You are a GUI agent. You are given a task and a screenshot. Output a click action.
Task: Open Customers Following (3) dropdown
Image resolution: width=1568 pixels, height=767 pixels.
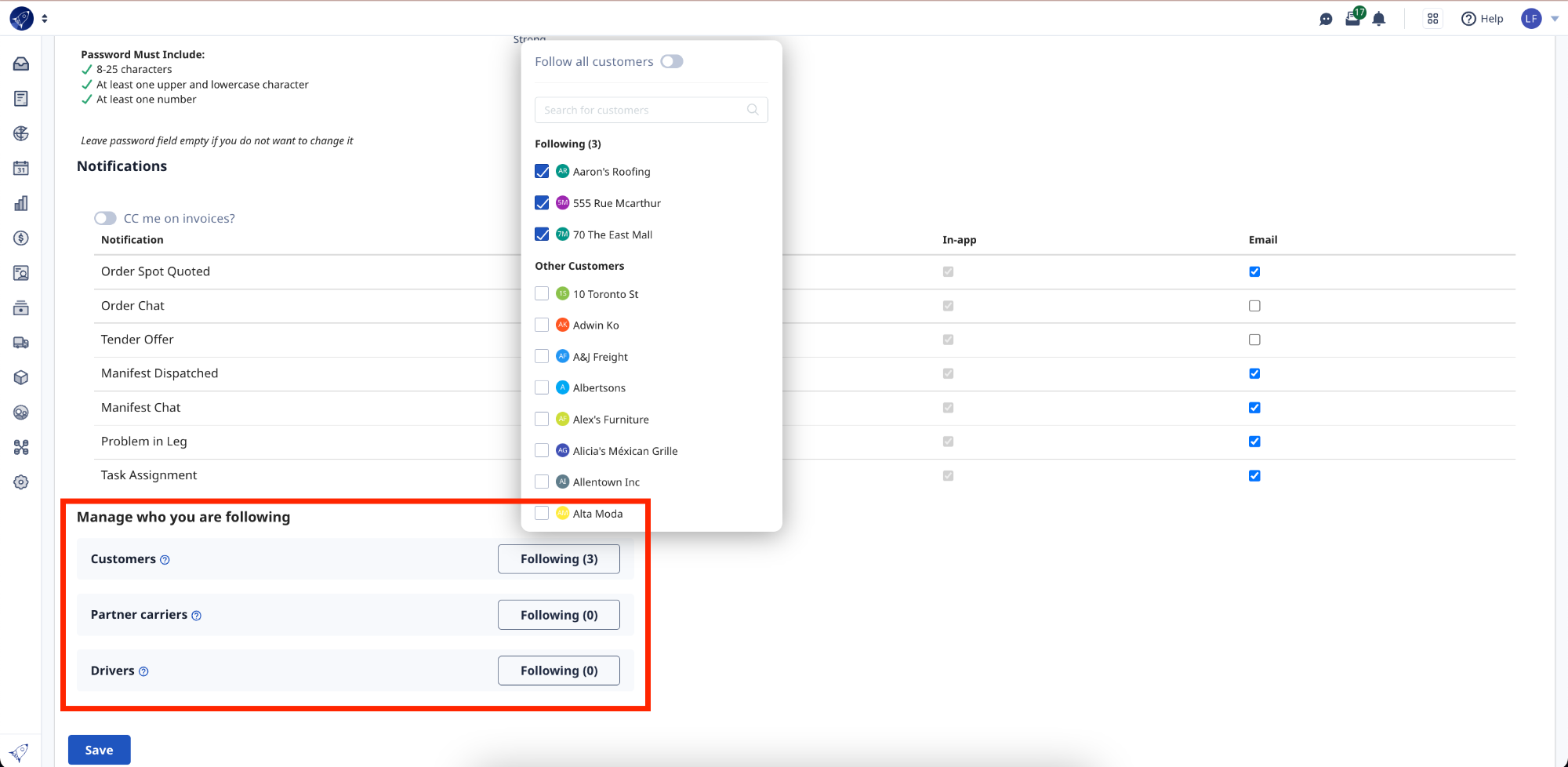point(559,559)
